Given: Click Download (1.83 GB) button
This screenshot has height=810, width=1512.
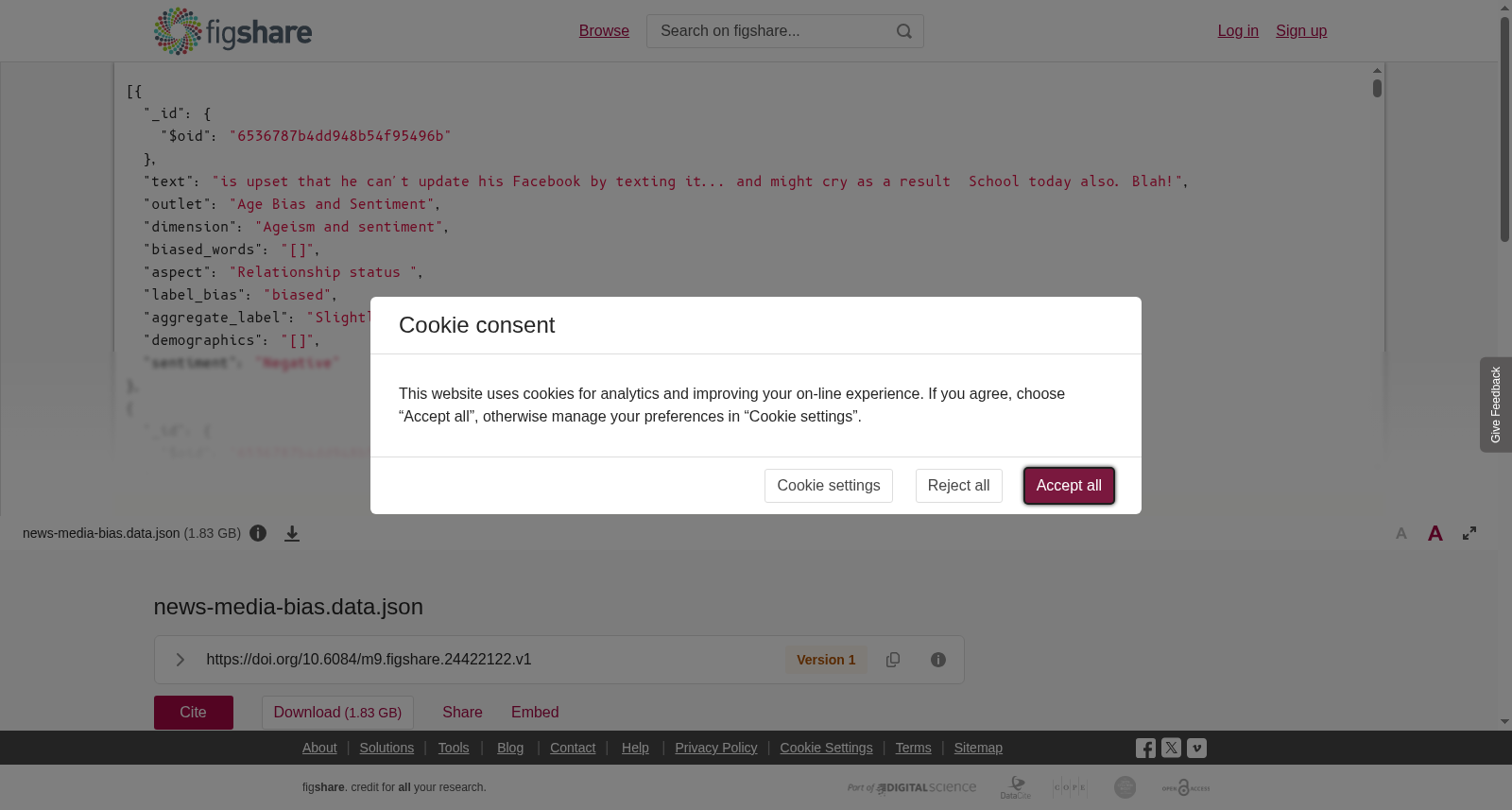Looking at the screenshot, I should pos(337,713).
